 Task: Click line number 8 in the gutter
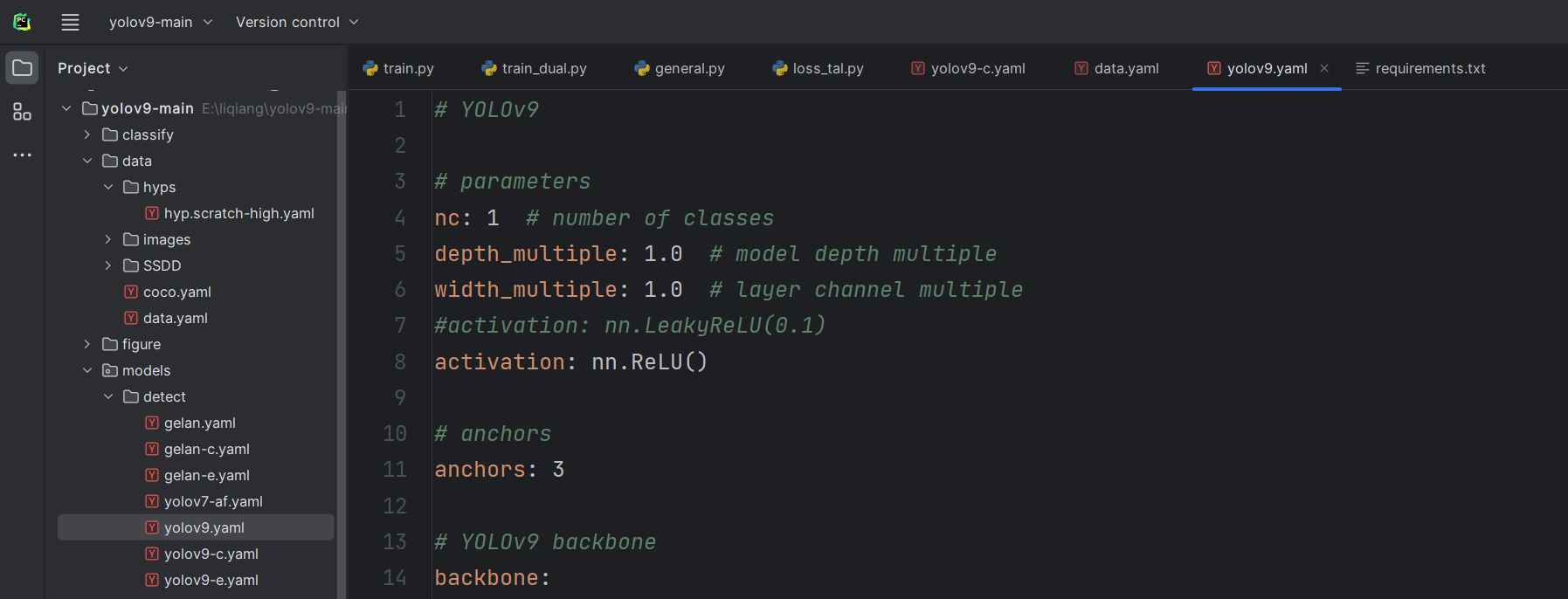coord(400,361)
